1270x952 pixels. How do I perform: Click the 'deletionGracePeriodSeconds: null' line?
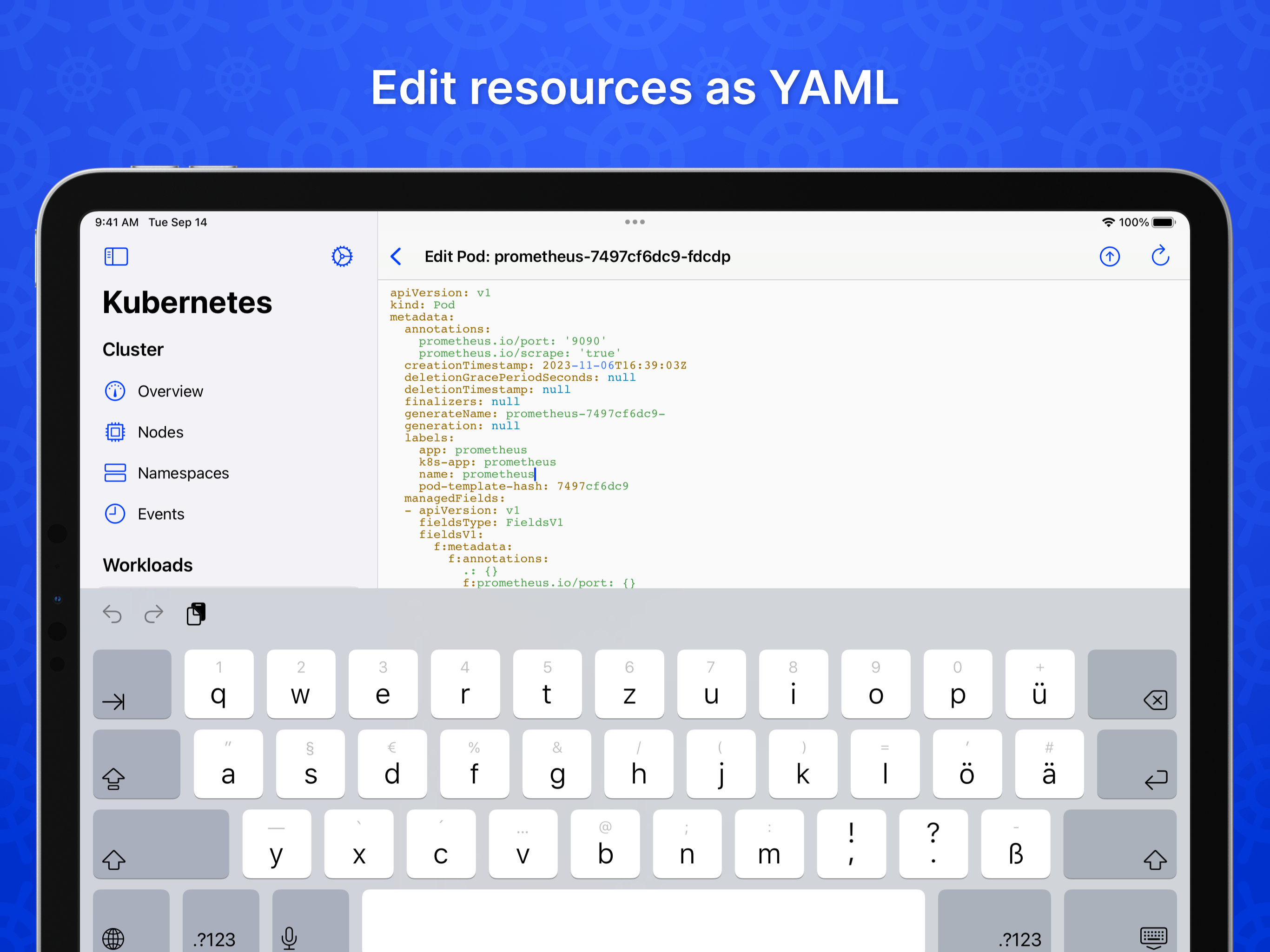[x=520, y=377]
